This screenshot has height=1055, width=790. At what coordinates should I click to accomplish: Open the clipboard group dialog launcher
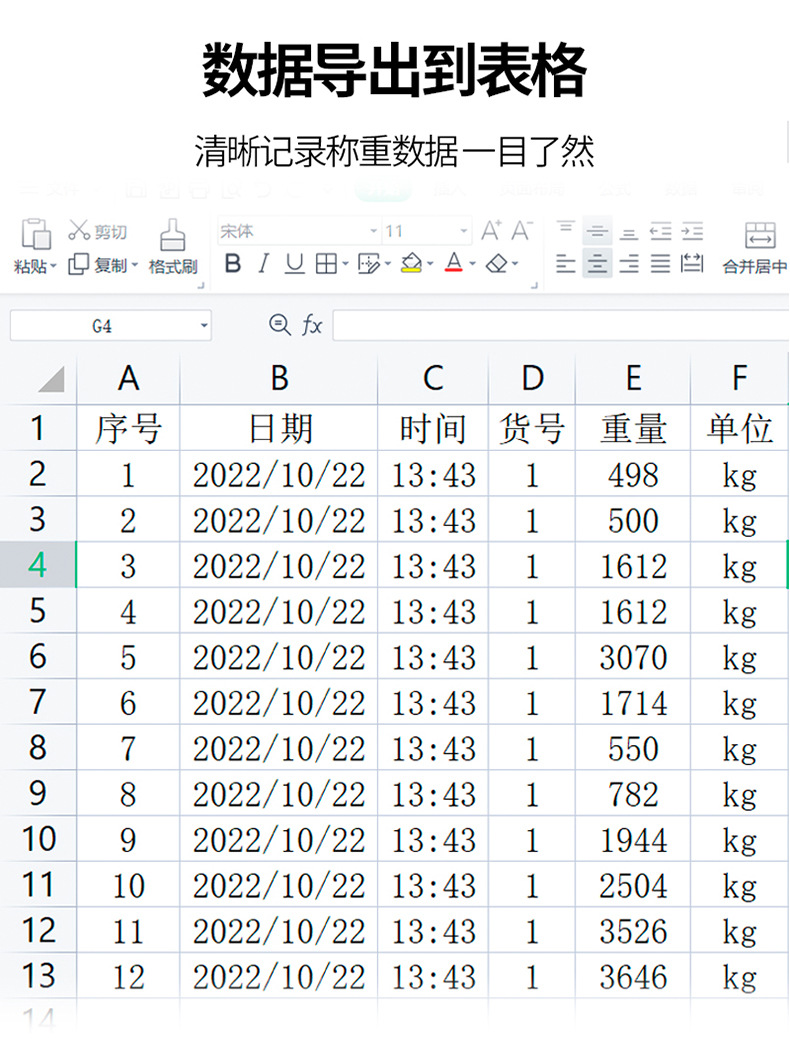[x=201, y=286]
